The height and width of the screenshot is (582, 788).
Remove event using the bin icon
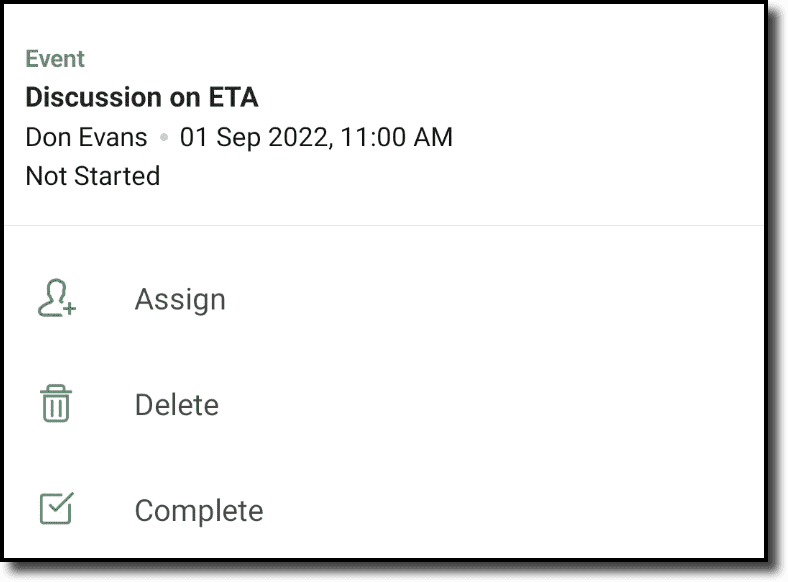56,404
